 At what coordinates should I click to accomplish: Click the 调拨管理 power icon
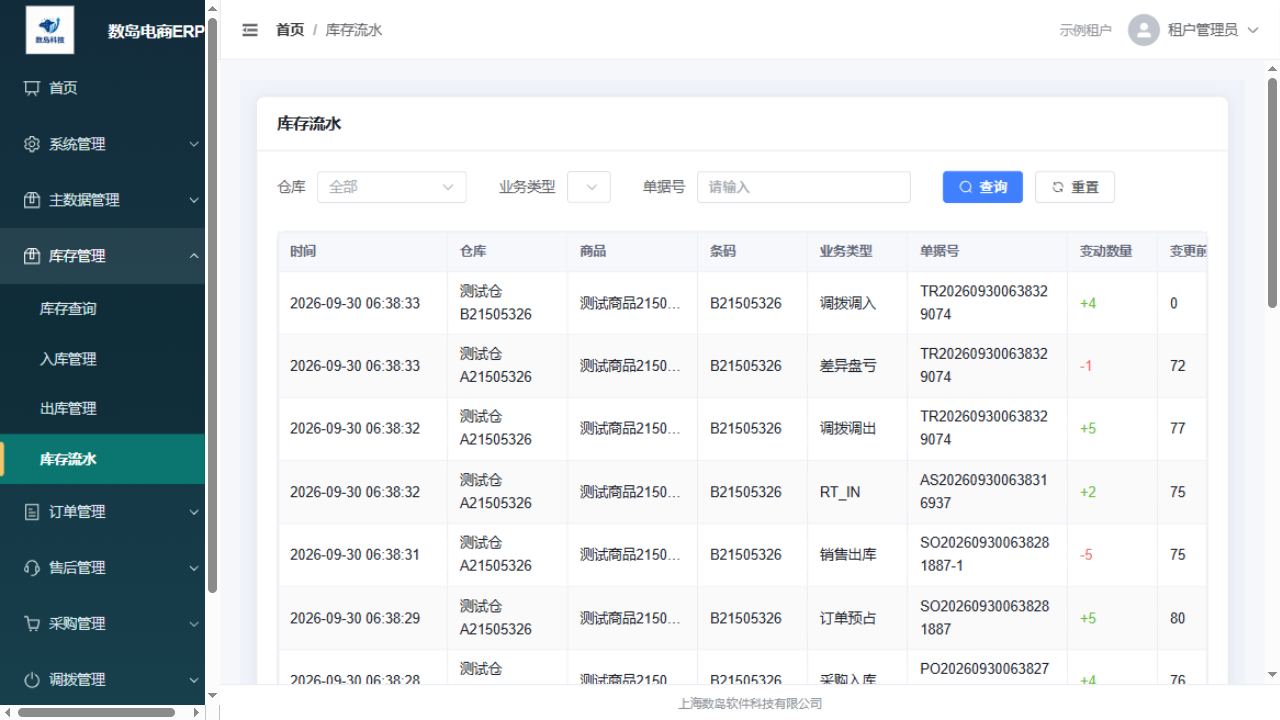pyautogui.click(x=32, y=680)
